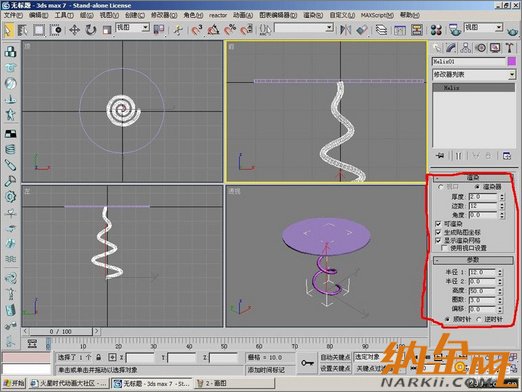Toggle the 3D Snaps magnet icon
The image size is (522, 392).
point(197,30)
